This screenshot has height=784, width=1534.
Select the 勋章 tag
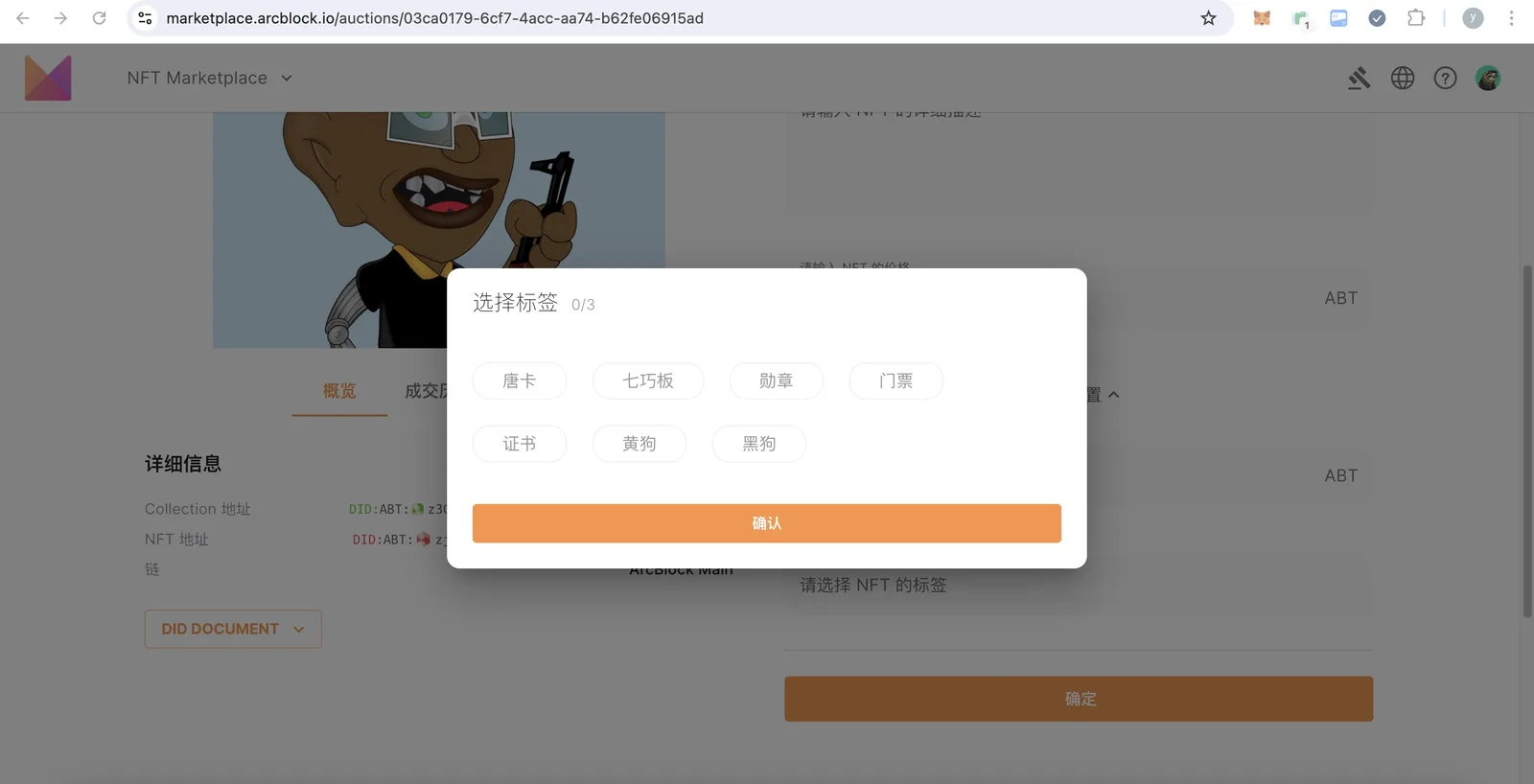pos(777,380)
